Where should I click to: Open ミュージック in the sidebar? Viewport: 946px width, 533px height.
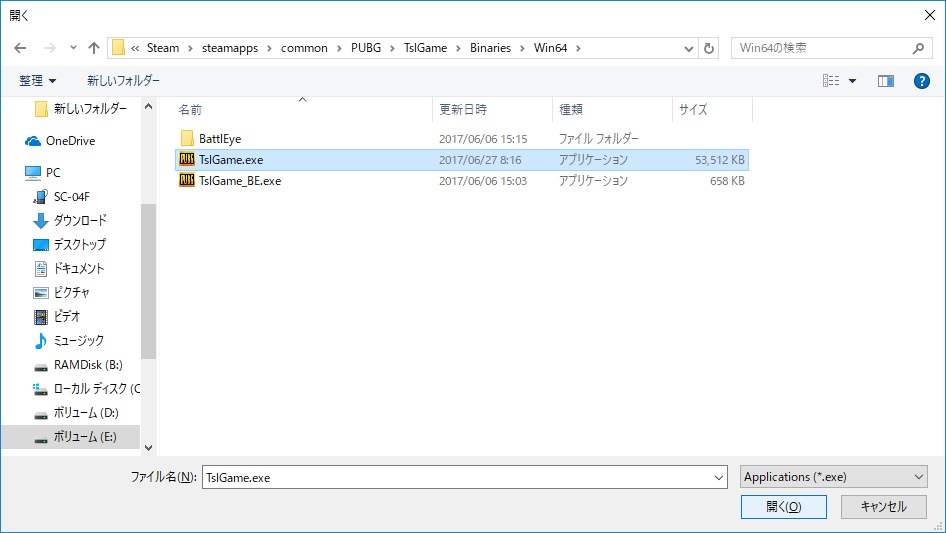(x=78, y=340)
